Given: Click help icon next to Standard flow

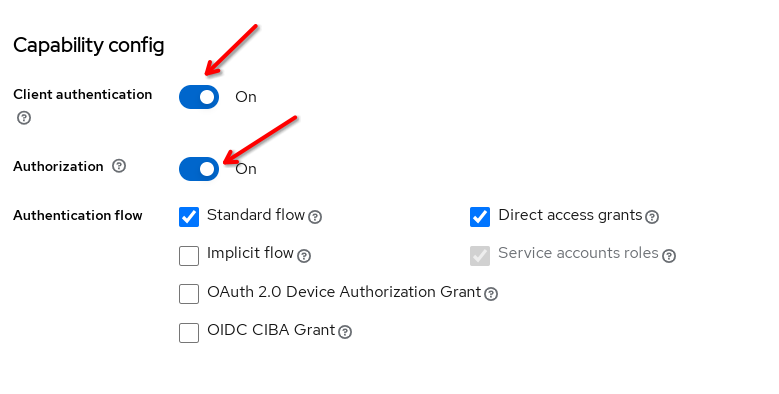Looking at the screenshot, I should pos(315,217).
